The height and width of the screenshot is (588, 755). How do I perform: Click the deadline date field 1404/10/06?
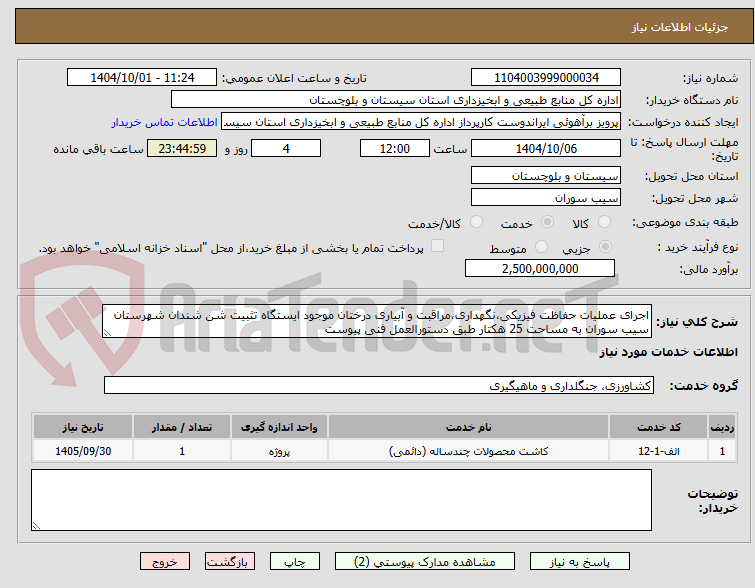tap(546, 148)
